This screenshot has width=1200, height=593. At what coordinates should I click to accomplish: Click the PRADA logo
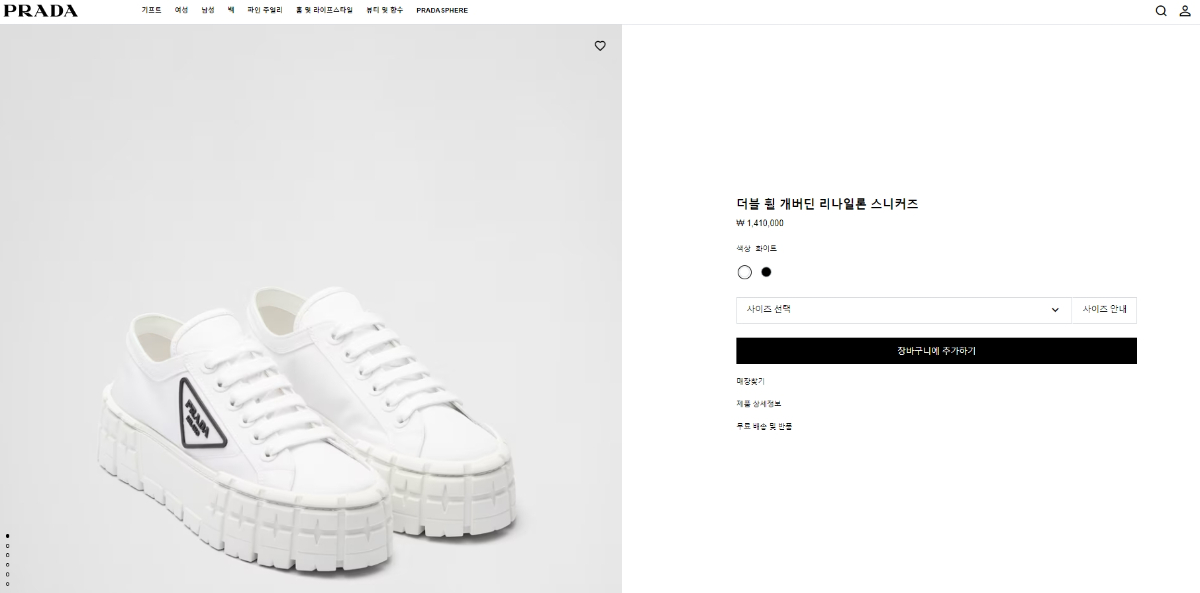point(41,11)
